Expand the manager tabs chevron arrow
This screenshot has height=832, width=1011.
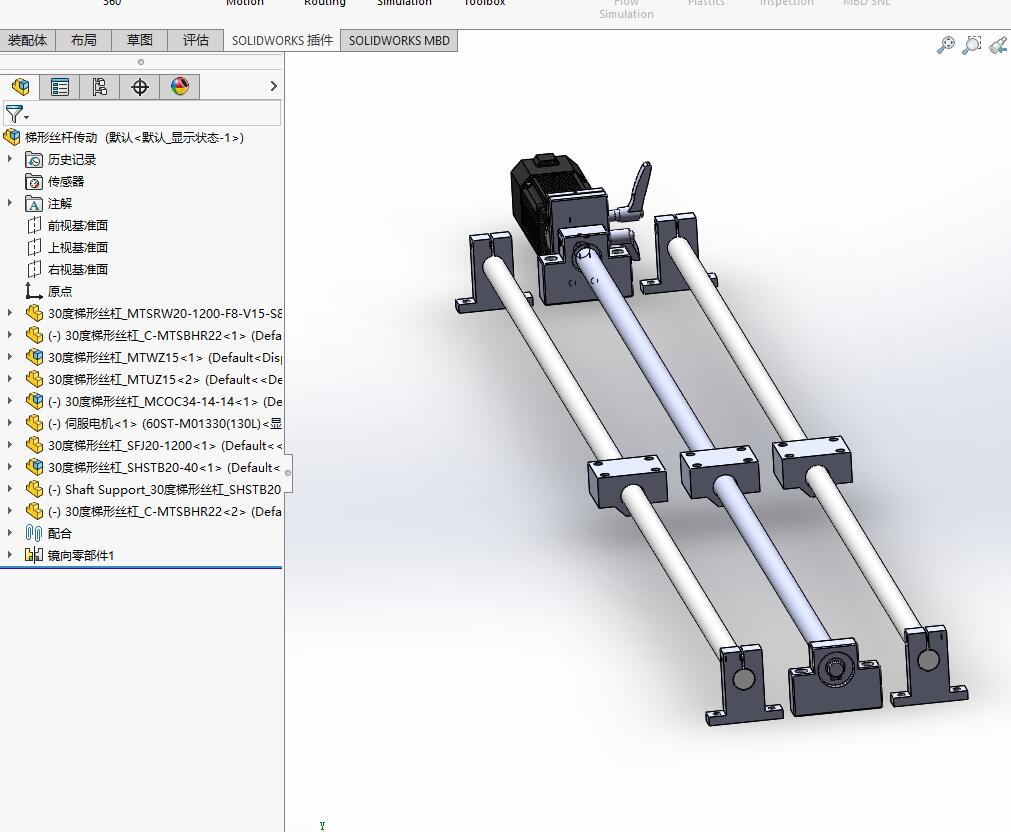click(273, 86)
